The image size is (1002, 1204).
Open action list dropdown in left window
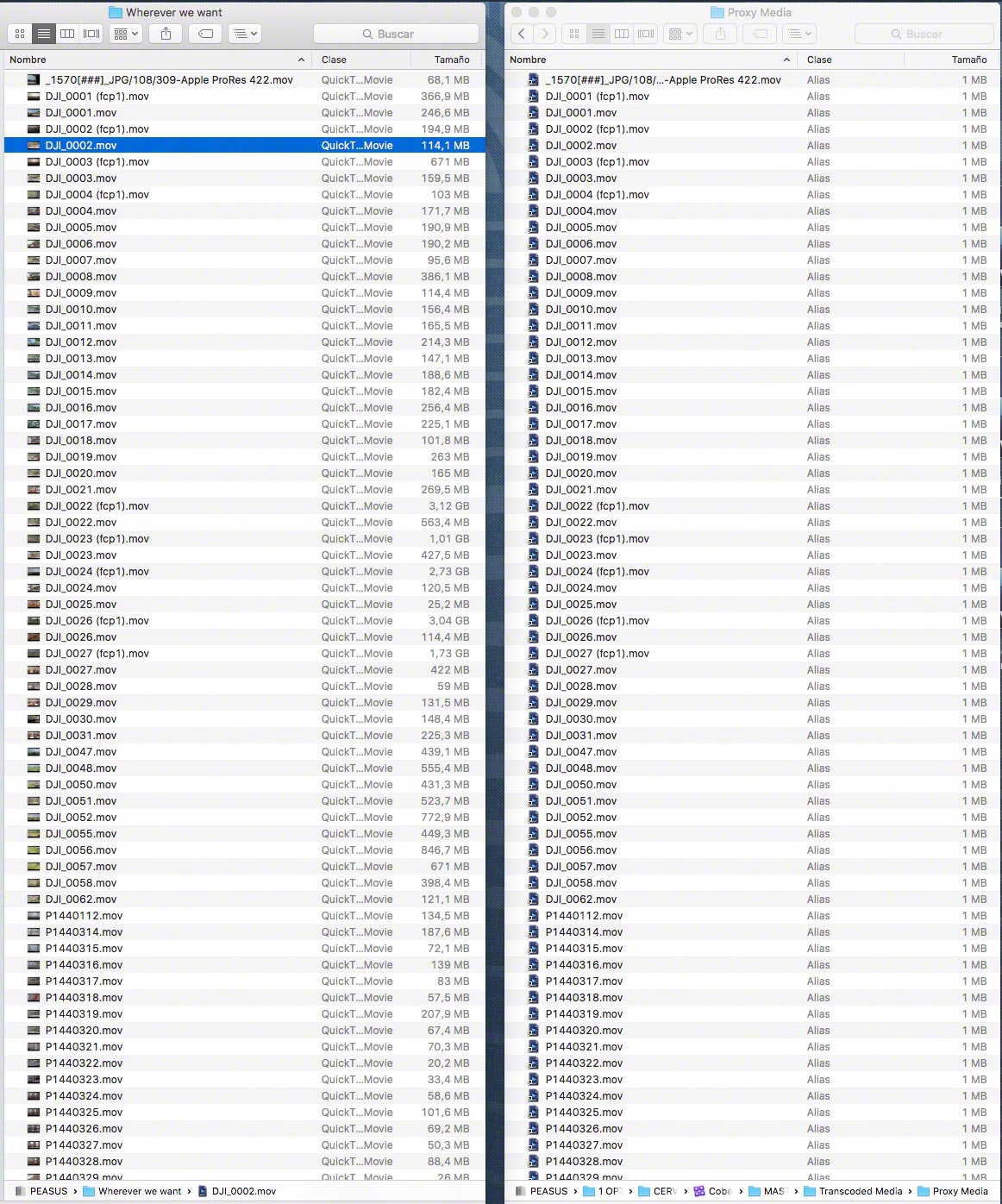click(x=245, y=34)
